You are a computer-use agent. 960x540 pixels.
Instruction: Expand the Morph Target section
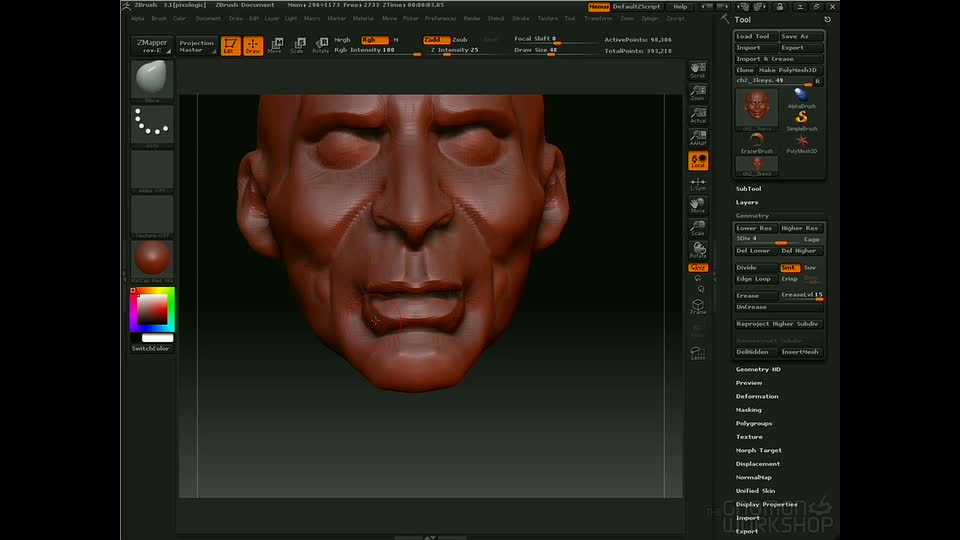coord(759,450)
